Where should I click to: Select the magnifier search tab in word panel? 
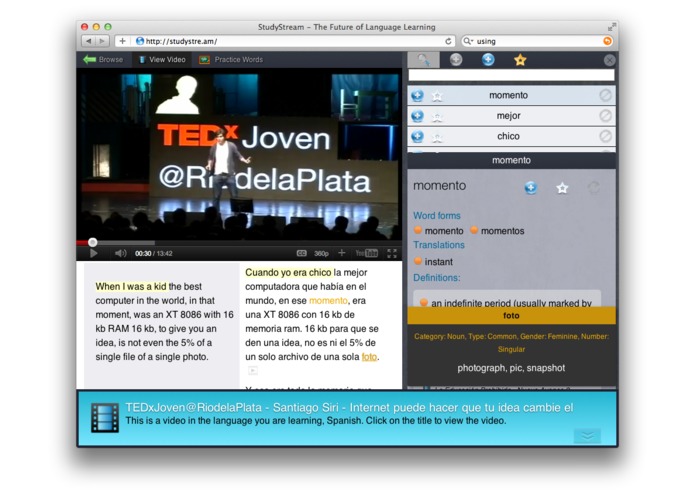click(x=424, y=59)
